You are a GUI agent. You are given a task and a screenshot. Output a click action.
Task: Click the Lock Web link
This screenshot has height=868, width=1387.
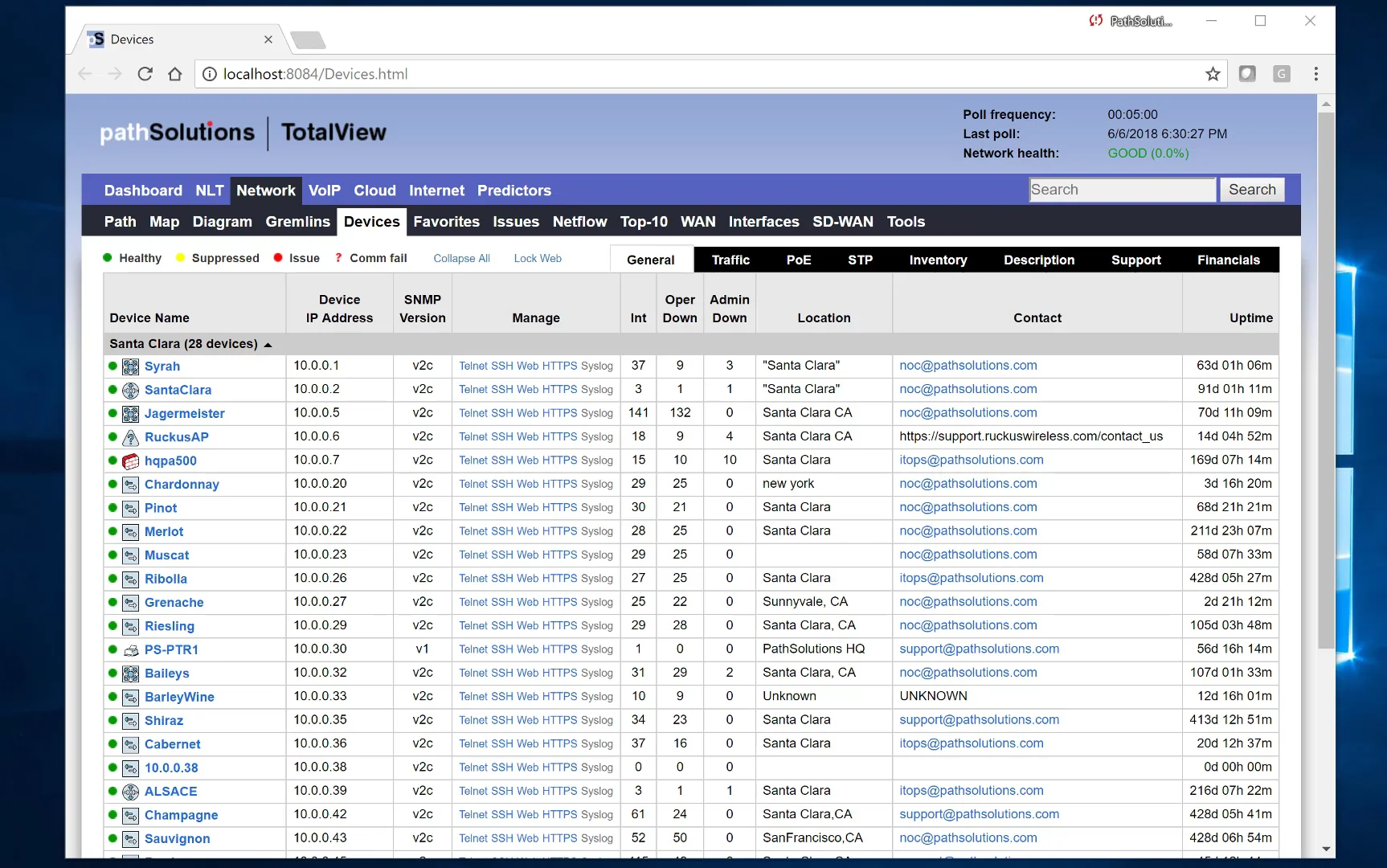click(538, 259)
